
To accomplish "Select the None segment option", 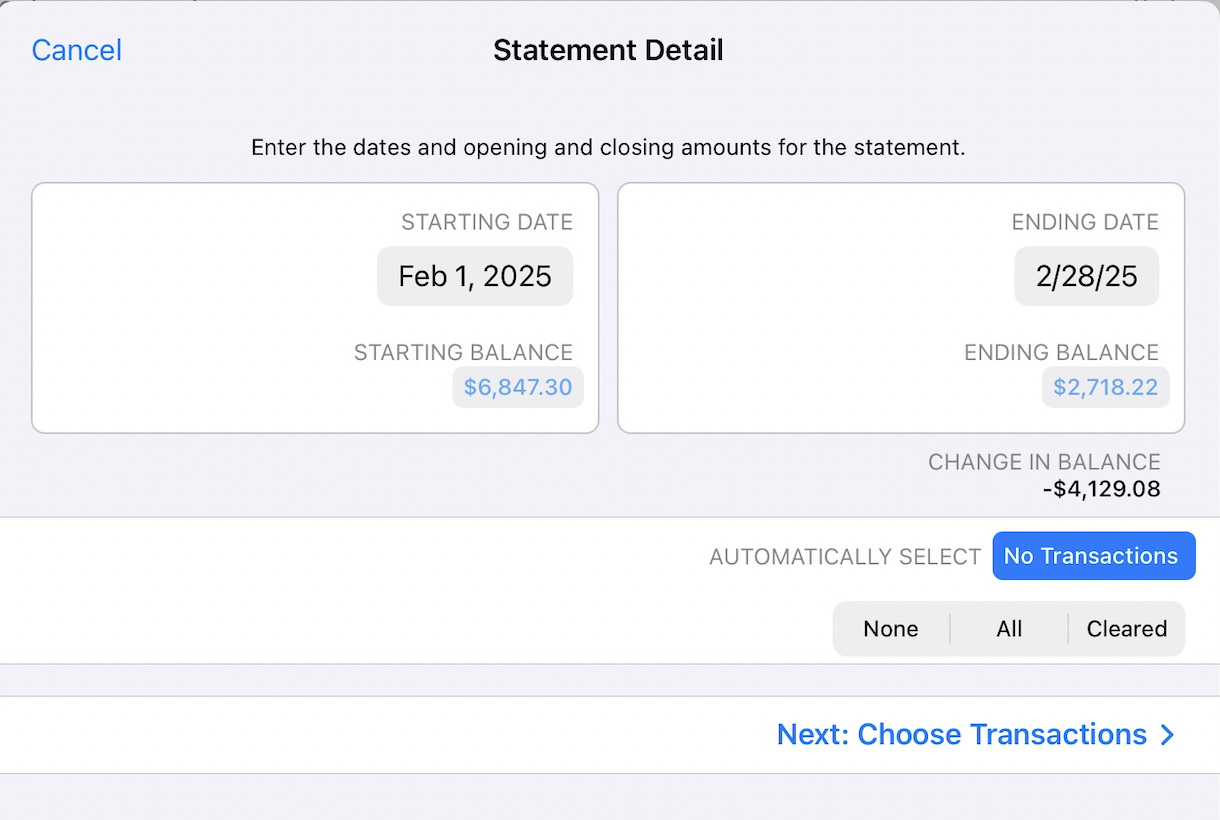I will 891,629.
